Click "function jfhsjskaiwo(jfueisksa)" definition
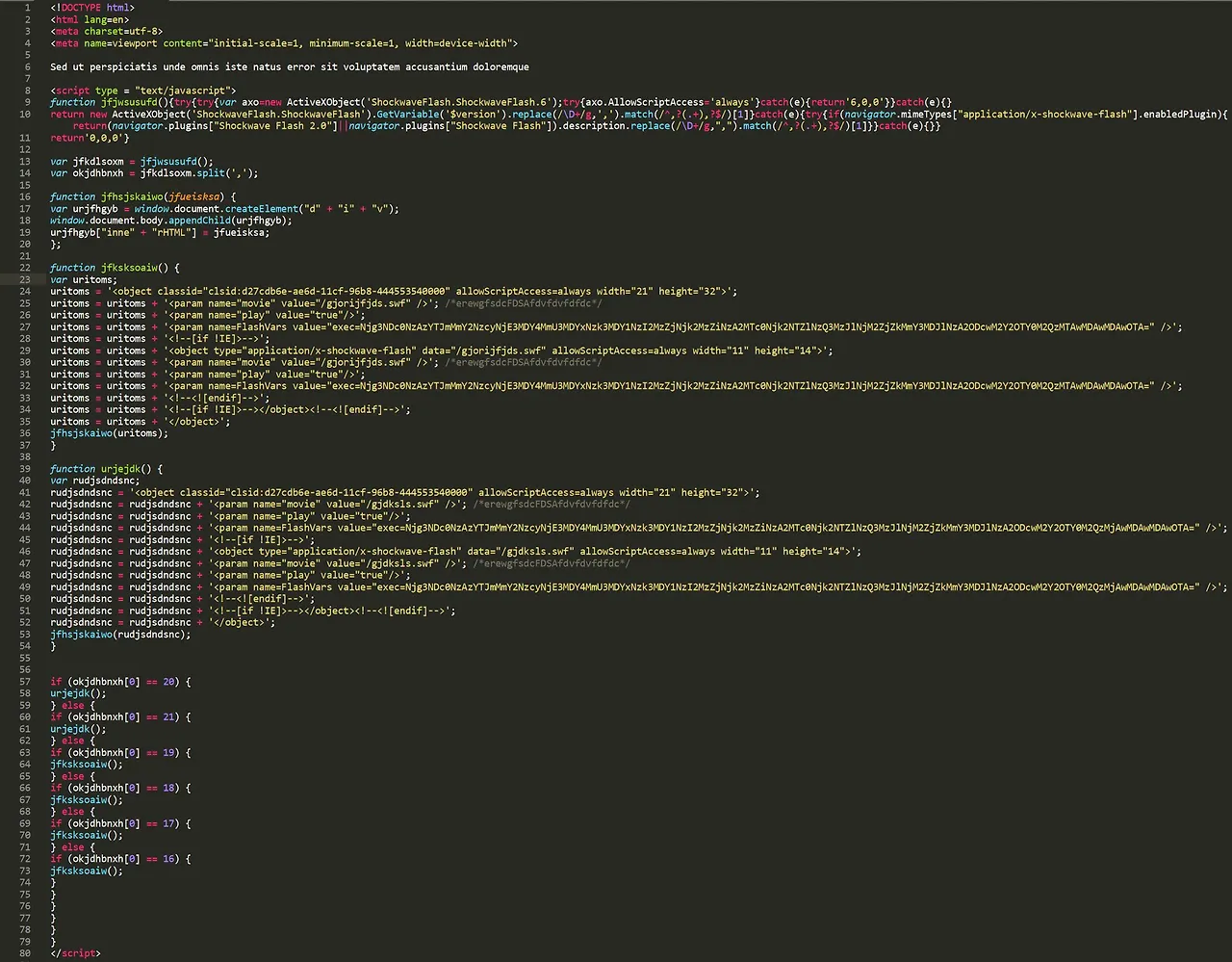 142,196
